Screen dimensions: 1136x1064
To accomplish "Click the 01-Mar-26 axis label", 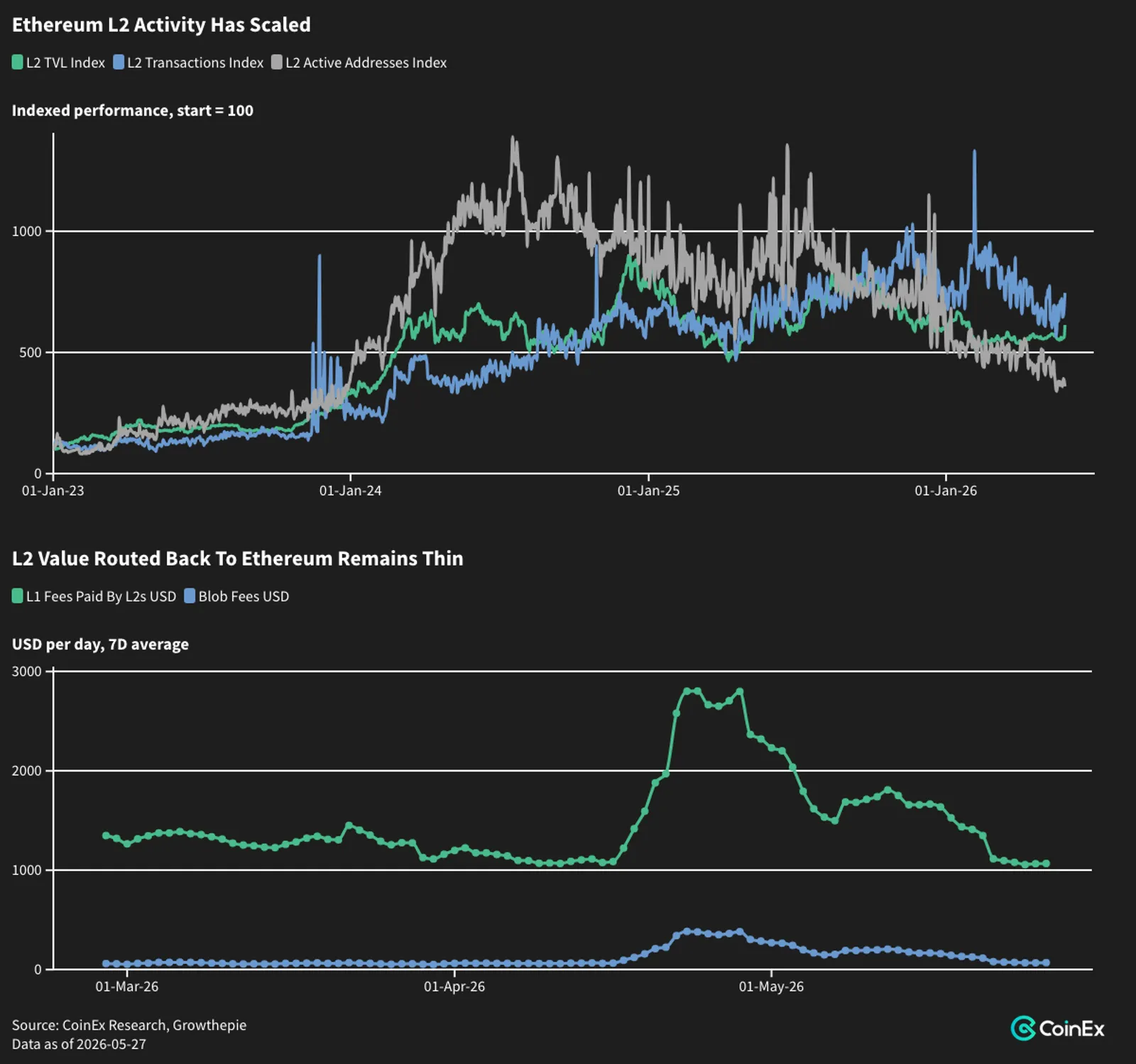I will (x=127, y=987).
